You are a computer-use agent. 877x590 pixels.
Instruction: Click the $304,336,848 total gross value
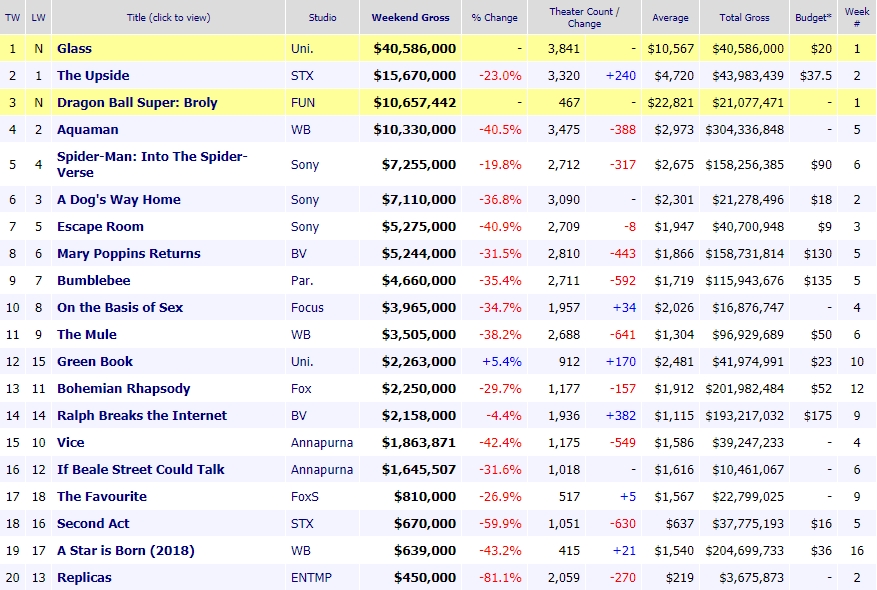(744, 130)
